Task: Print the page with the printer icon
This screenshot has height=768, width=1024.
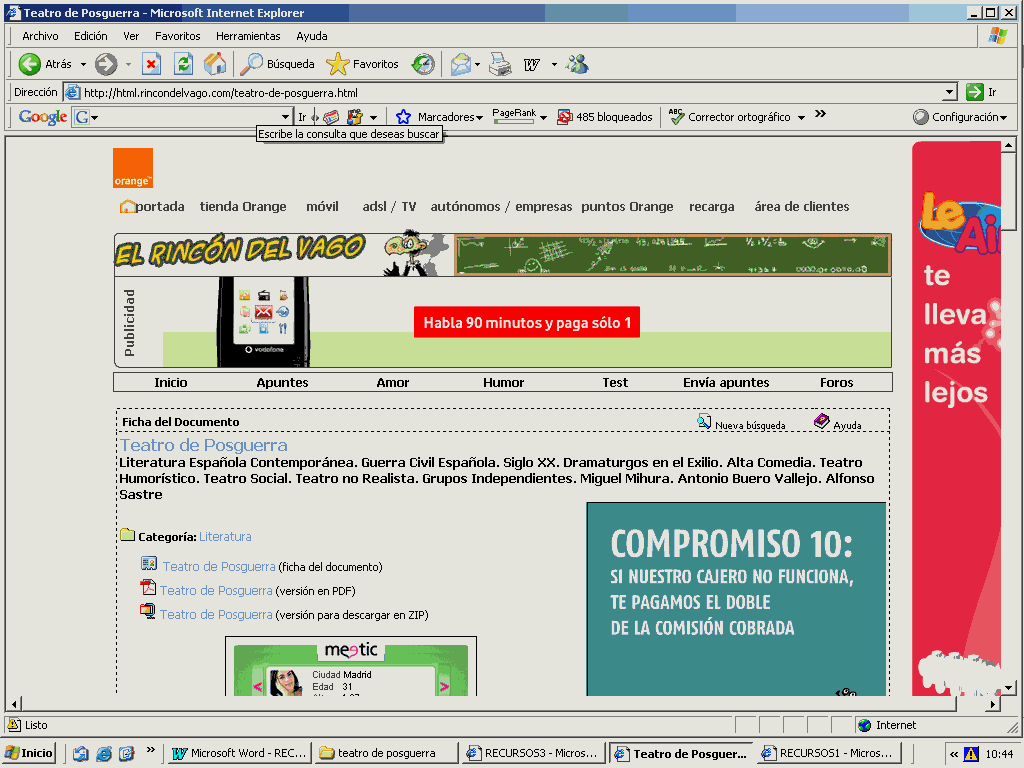Action: pyautogui.click(x=500, y=64)
